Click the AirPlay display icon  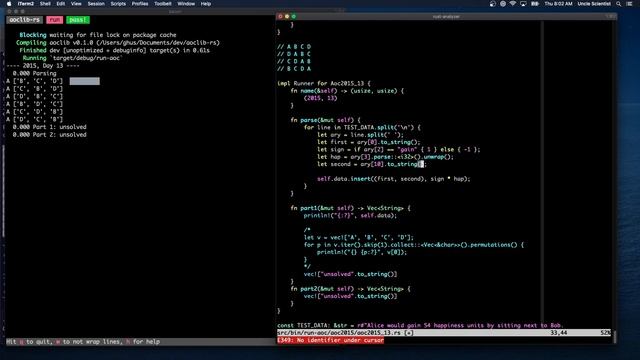(x=523, y=4)
